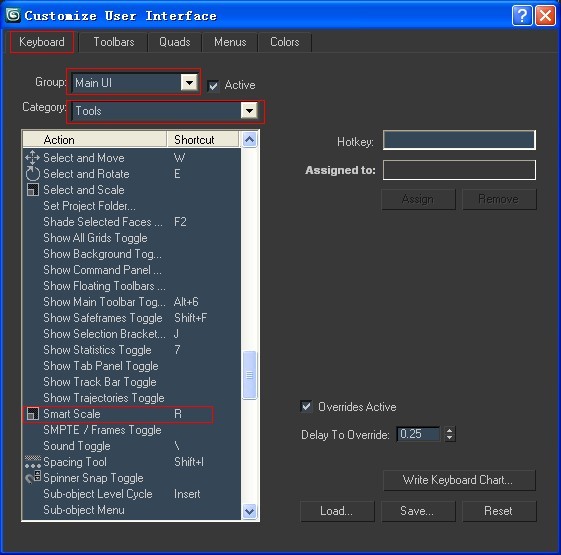The image size is (561, 555).
Task: Switch to the Toolbars tab
Action: tap(114, 42)
